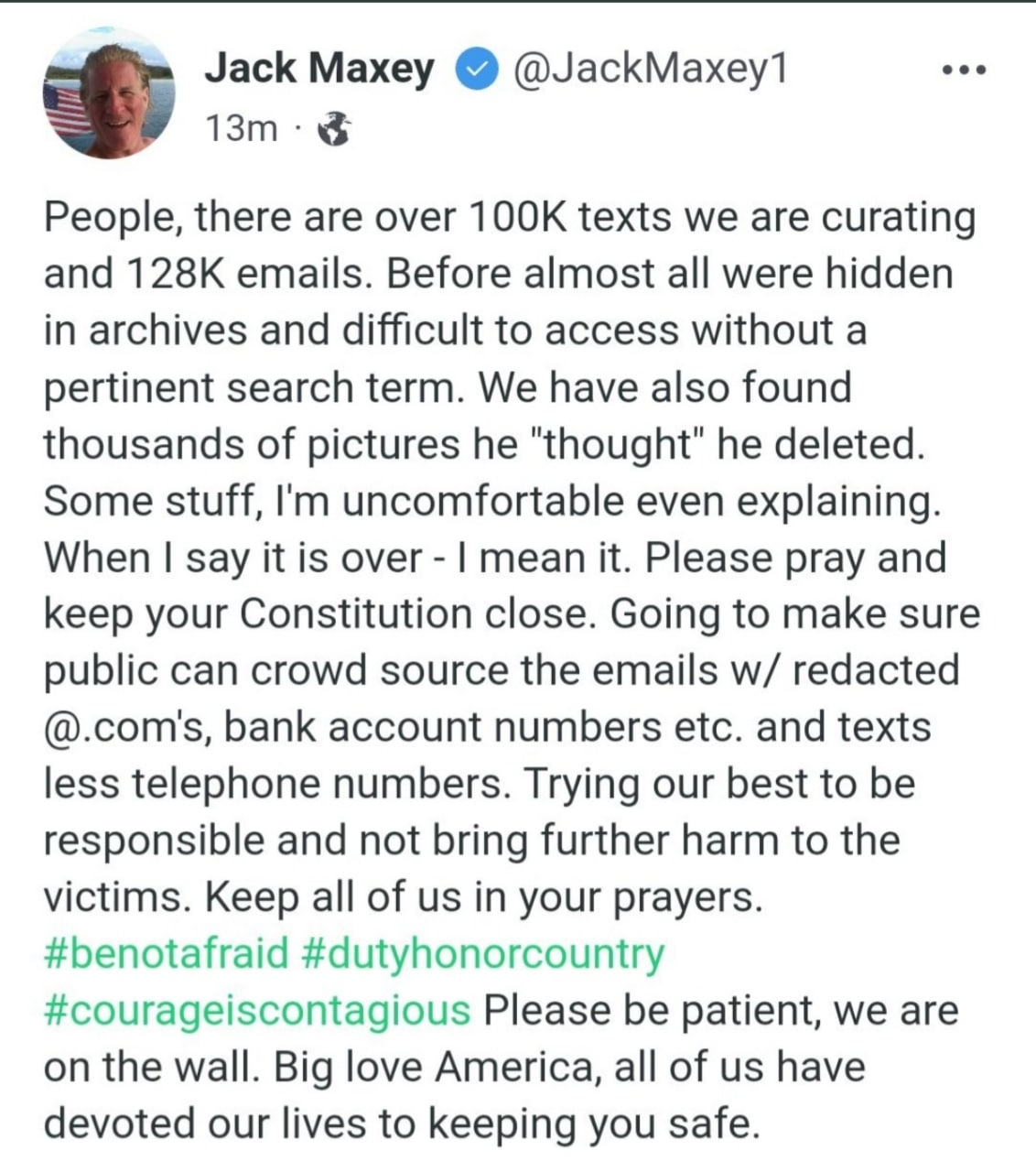Click the 13m post timestamp
The height and width of the screenshot is (1172, 1036).
(241, 129)
